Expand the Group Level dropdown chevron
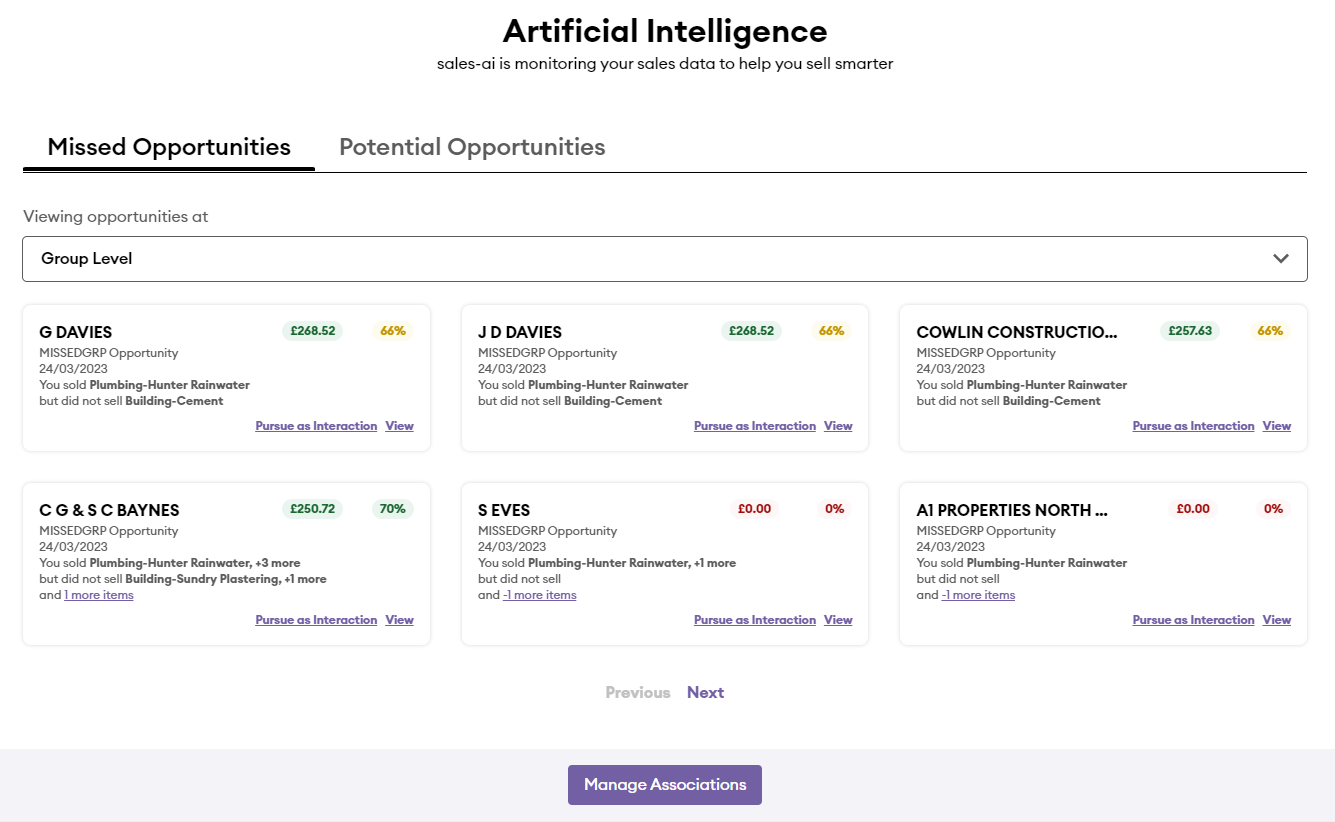This screenshot has width=1335, height=822. tap(1280, 259)
